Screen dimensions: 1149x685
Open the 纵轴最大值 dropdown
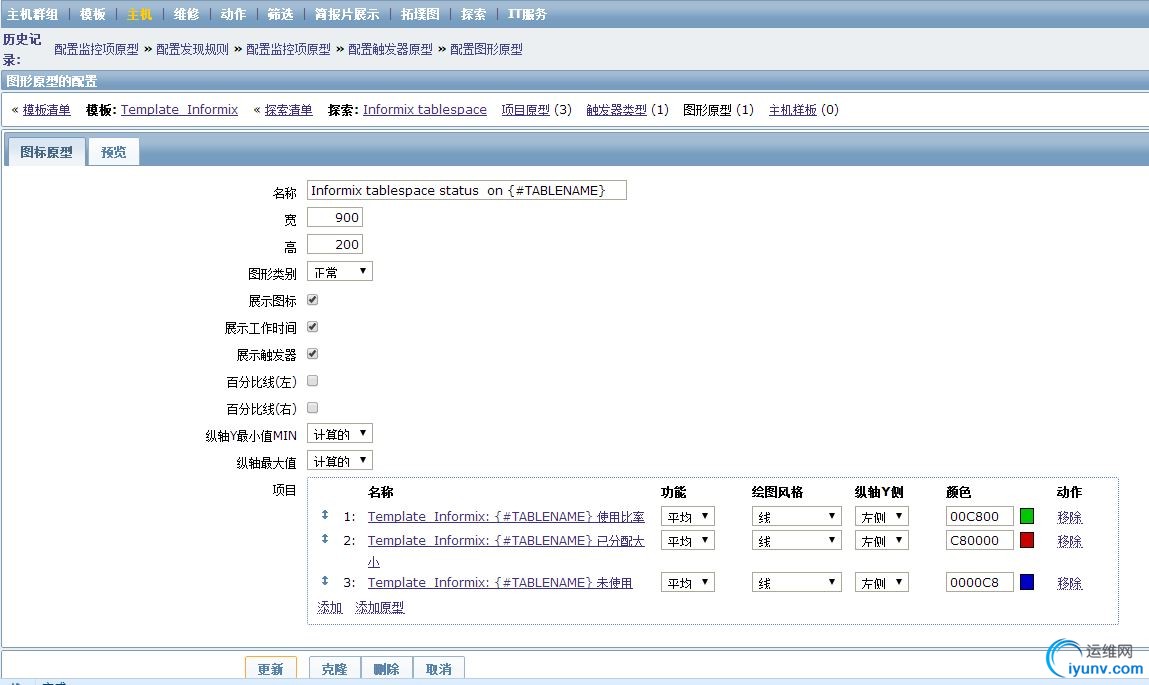coord(340,461)
